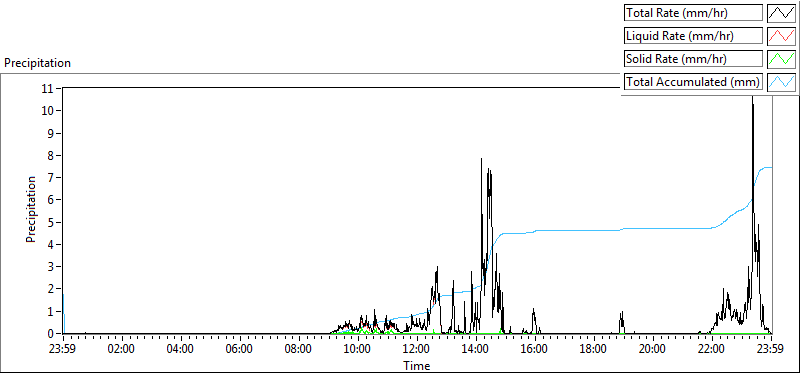
Task: Click the value 6 on the Y axis
Action: pyautogui.click(x=52, y=200)
